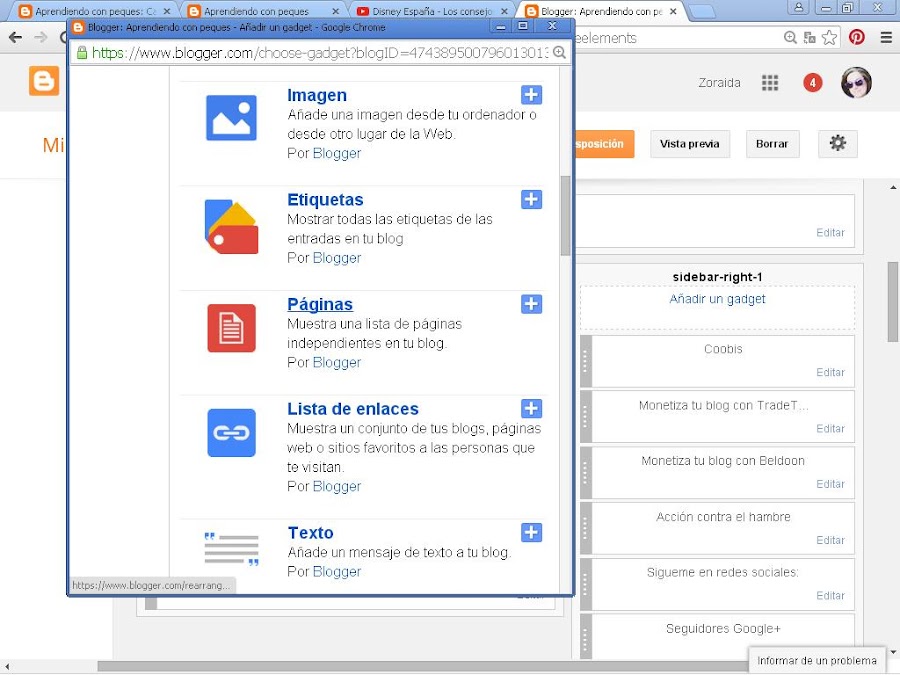Edit the Coobis gadget
The width and height of the screenshot is (900, 675).
tap(830, 373)
